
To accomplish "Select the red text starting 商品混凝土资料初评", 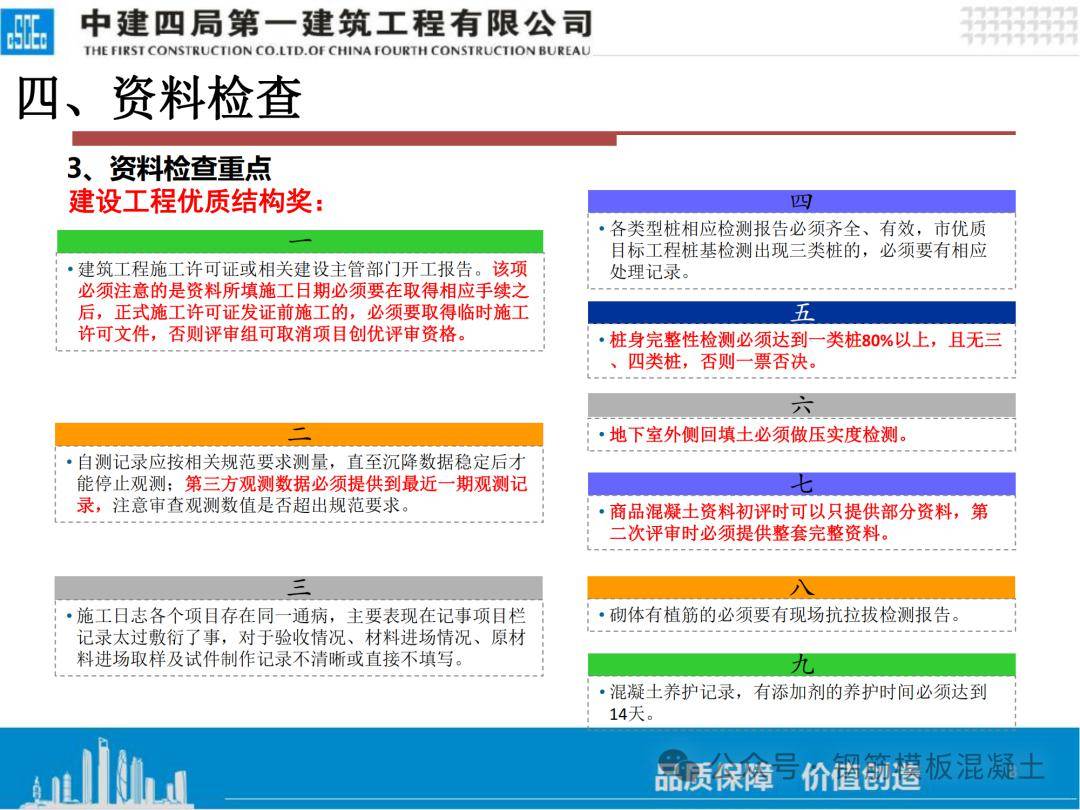I will (x=798, y=522).
